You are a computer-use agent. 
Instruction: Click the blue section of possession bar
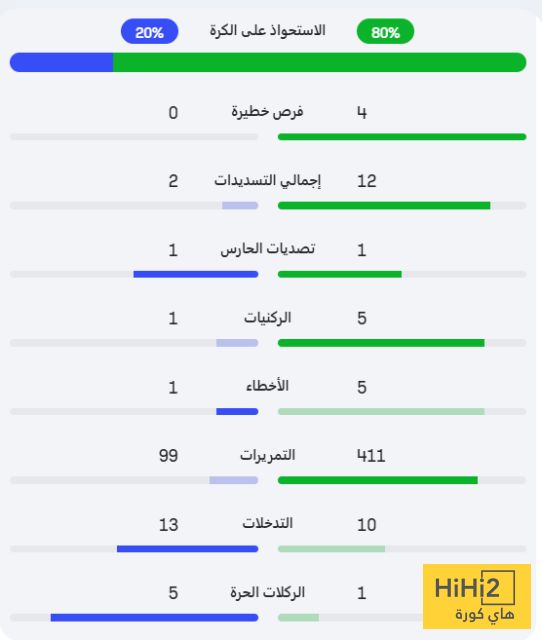pos(61,62)
